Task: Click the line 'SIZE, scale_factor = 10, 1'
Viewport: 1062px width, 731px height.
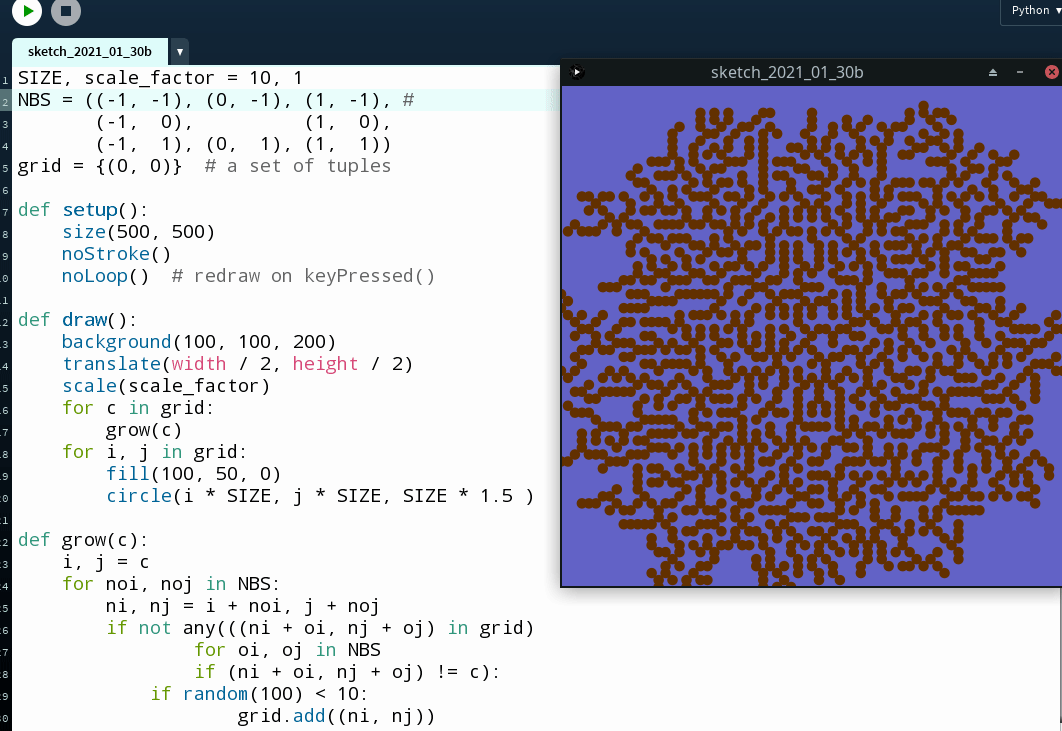Action: pyautogui.click(x=160, y=78)
